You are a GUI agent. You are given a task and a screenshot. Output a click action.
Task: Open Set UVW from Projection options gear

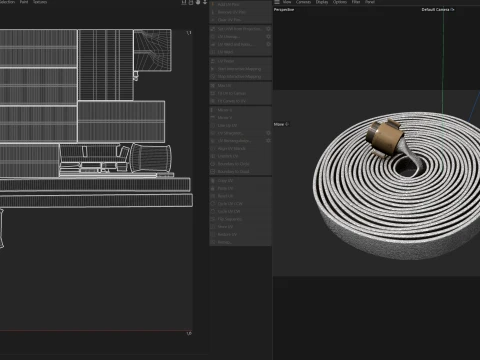point(268,29)
